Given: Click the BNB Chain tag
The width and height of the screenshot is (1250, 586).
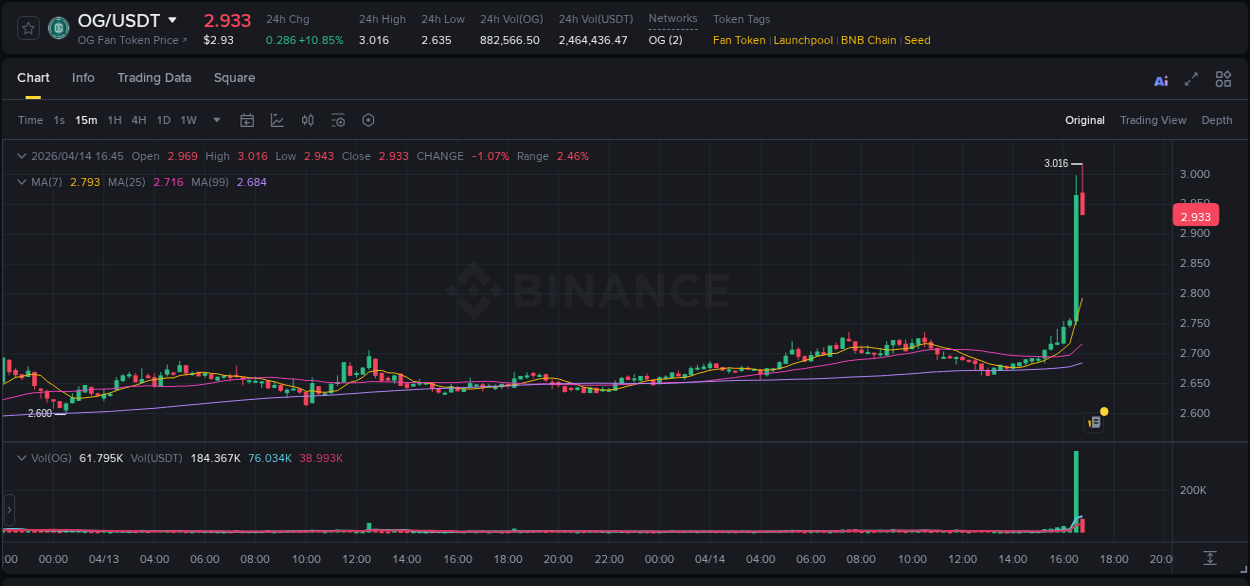Looking at the screenshot, I should pyautogui.click(x=866, y=40).
